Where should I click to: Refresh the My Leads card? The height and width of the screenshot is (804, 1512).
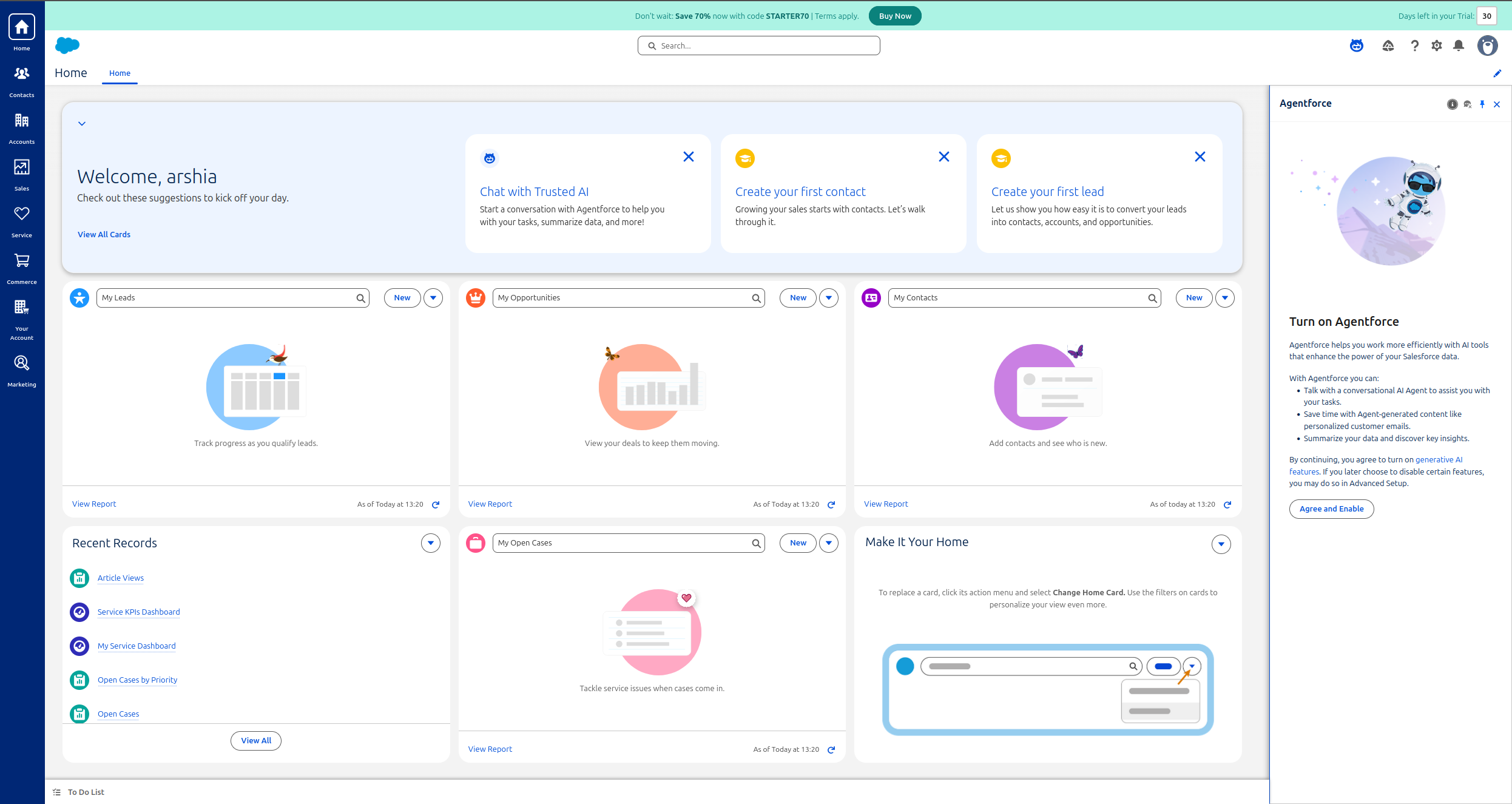click(436, 505)
